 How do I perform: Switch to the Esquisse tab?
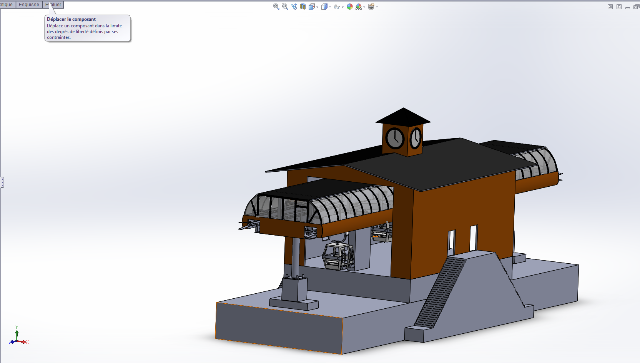[29, 4]
